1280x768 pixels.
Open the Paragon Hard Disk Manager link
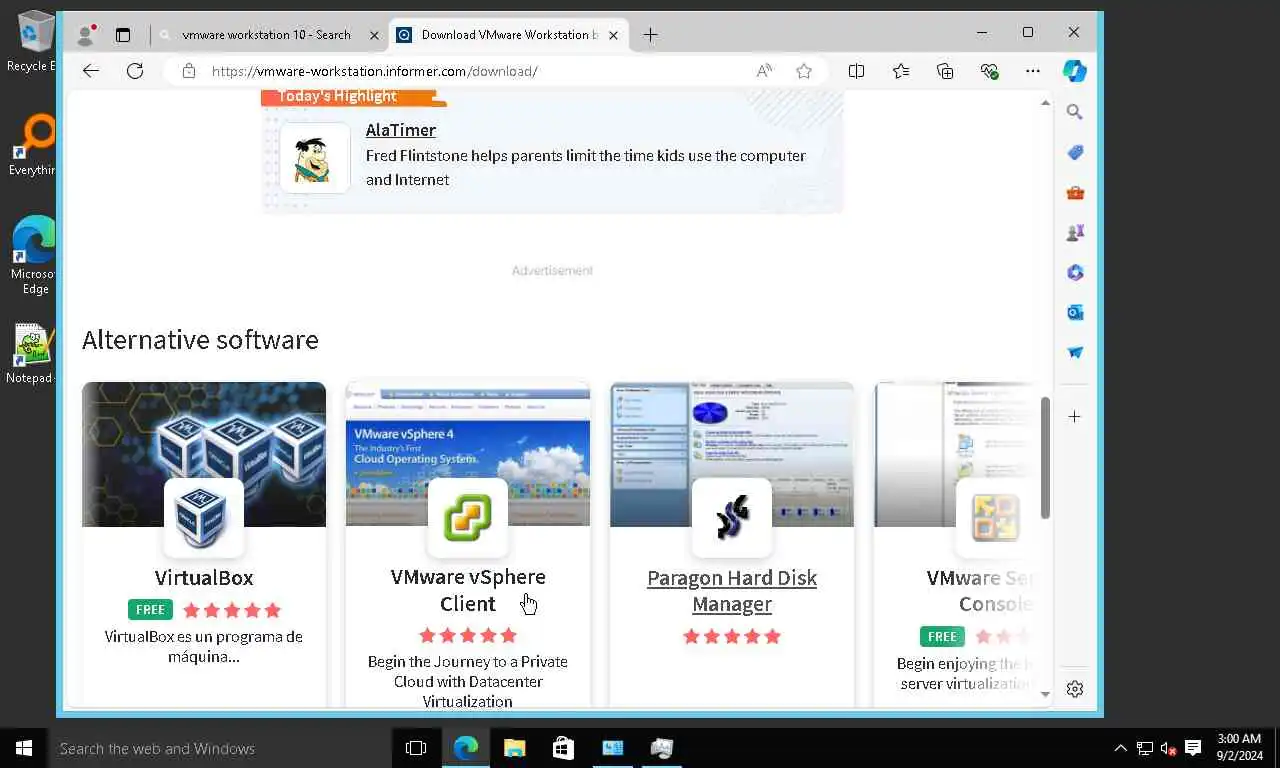click(x=732, y=591)
